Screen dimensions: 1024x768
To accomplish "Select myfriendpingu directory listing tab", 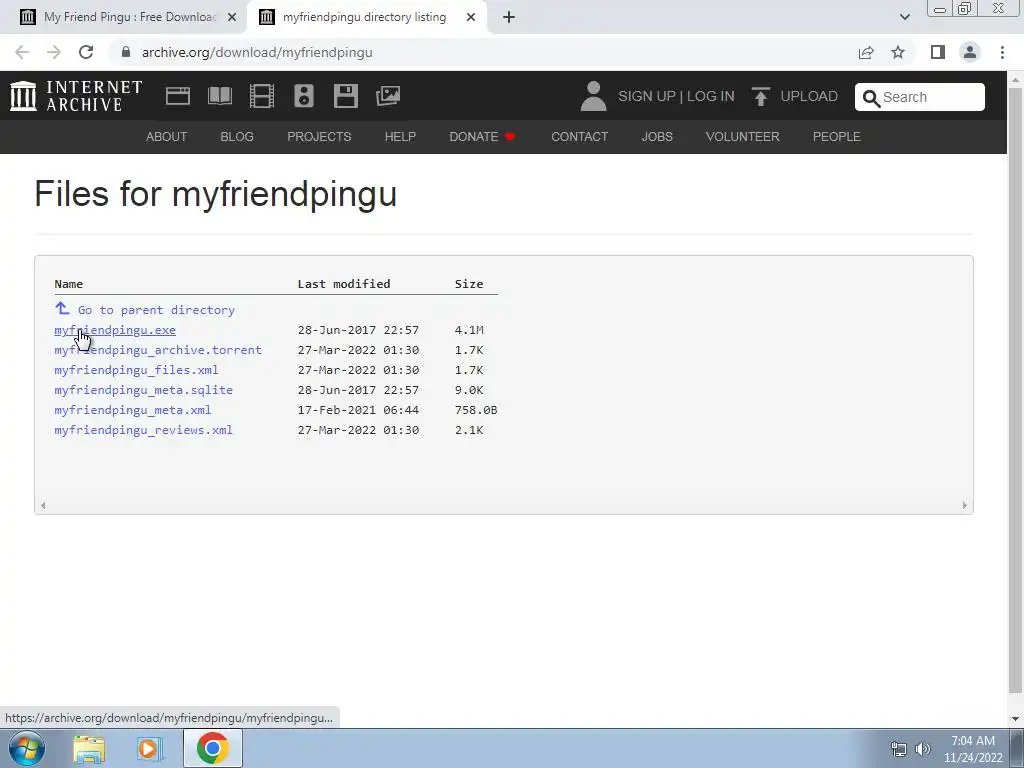I will pos(364,18).
